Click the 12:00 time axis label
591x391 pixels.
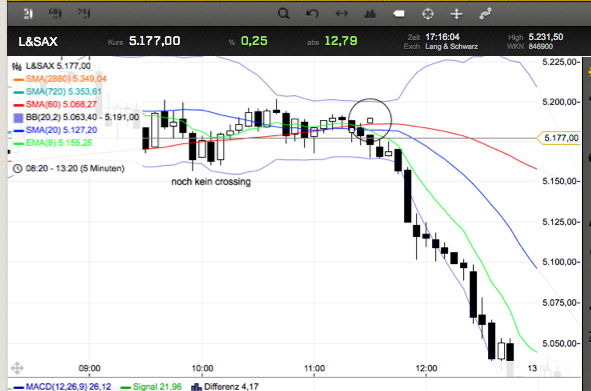(426, 368)
